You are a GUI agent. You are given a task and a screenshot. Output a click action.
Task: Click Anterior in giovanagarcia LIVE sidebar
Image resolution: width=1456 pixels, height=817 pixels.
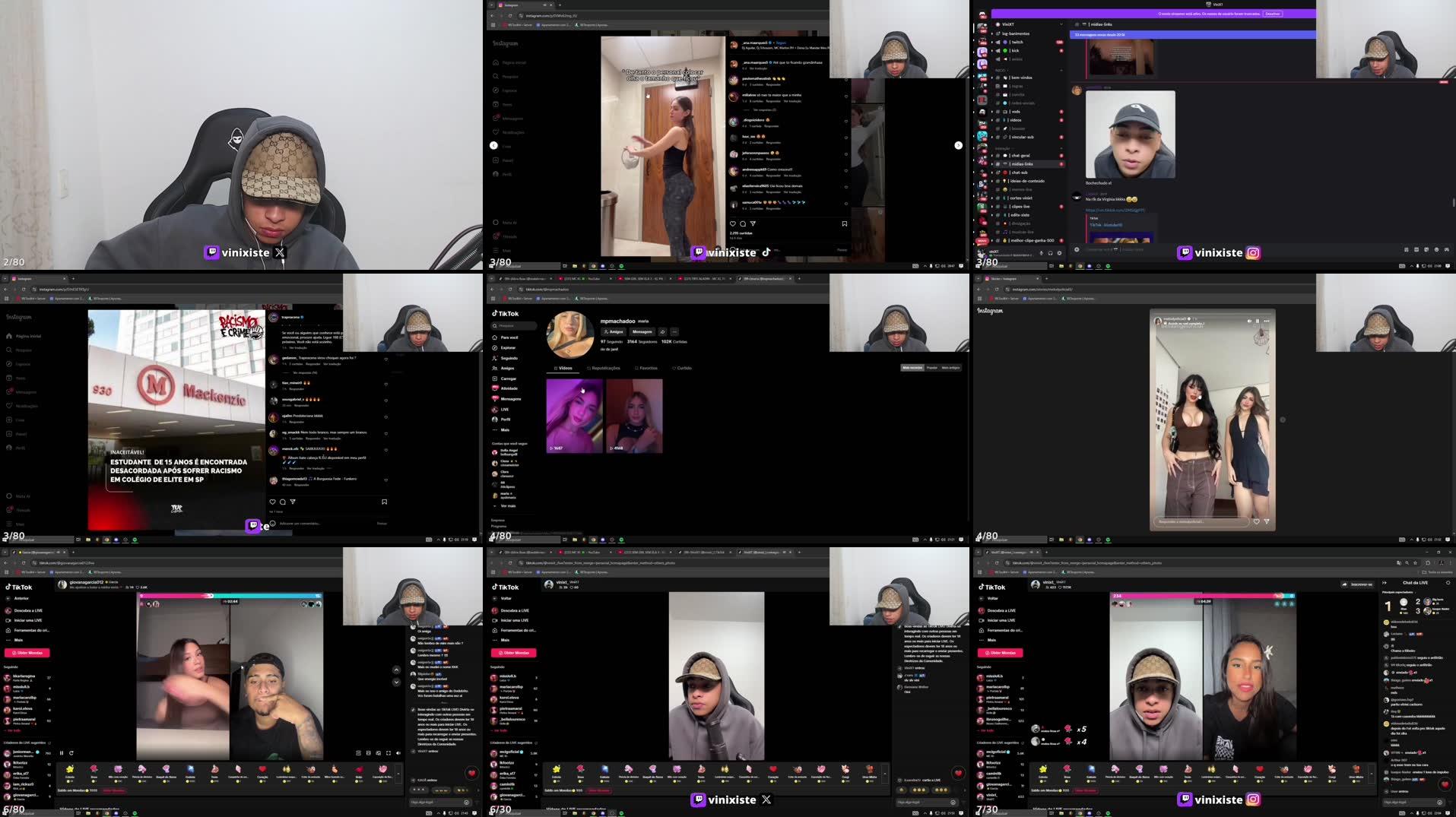(x=18, y=598)
